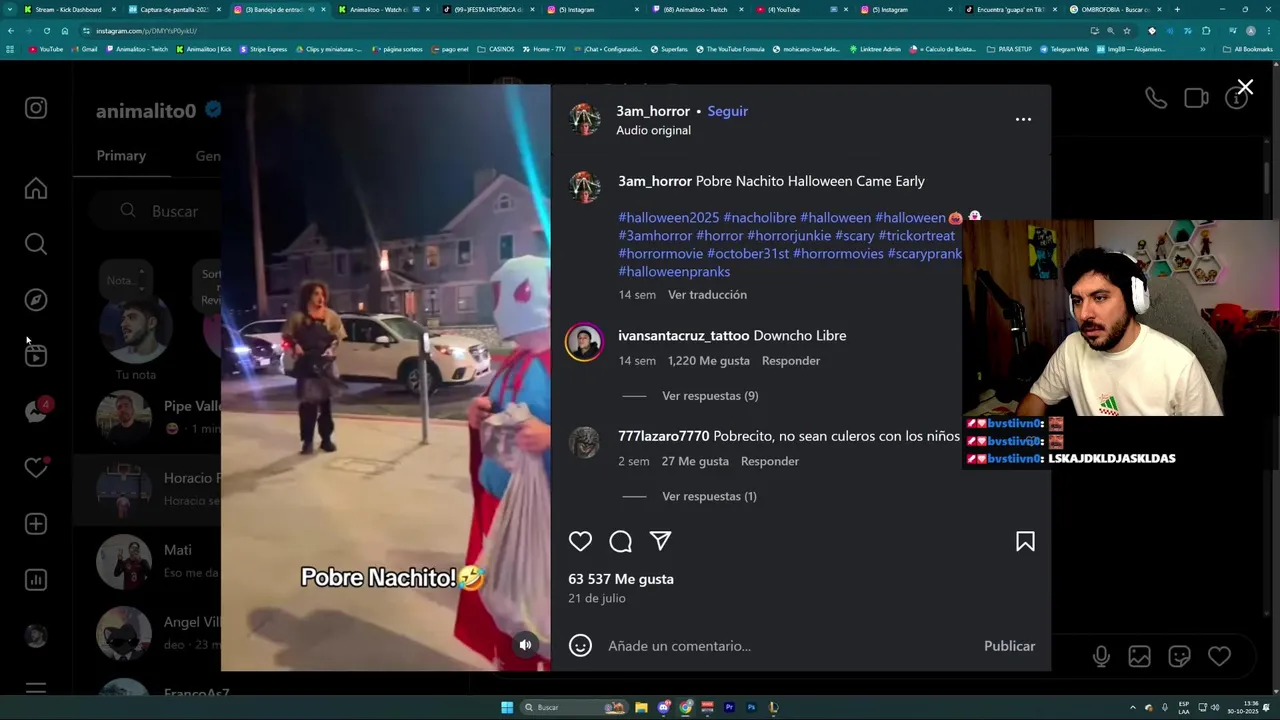The width and height of the screenshot is (1280, 720).
Task: Open the 3am_horror profile from the header username
Action: [653, 111]
